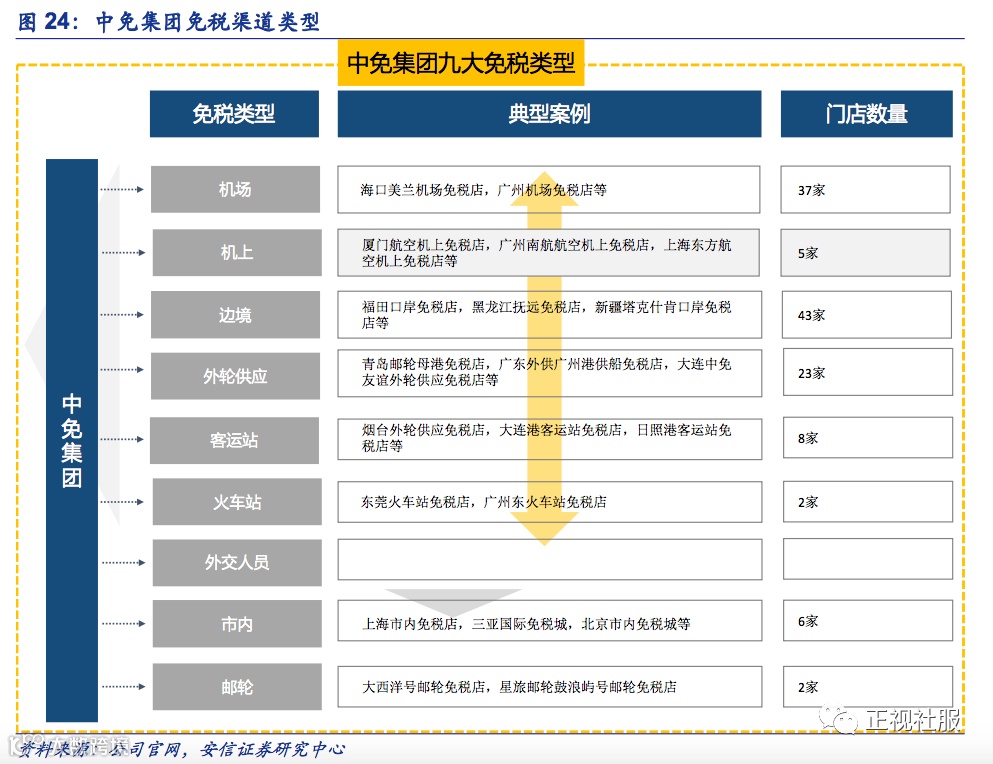Click the 大西洋号邮轮免税店 example text

[x=424, y=687]
